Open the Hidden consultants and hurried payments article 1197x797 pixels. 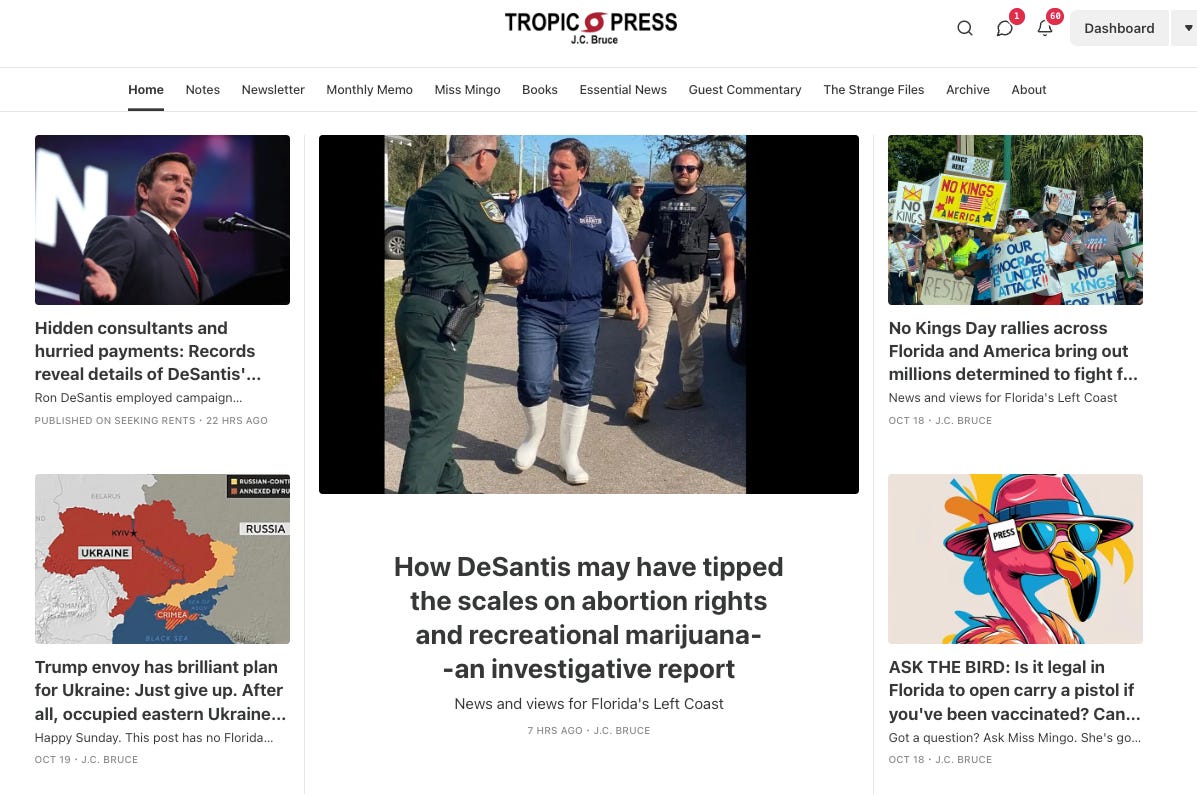[148, 351]
